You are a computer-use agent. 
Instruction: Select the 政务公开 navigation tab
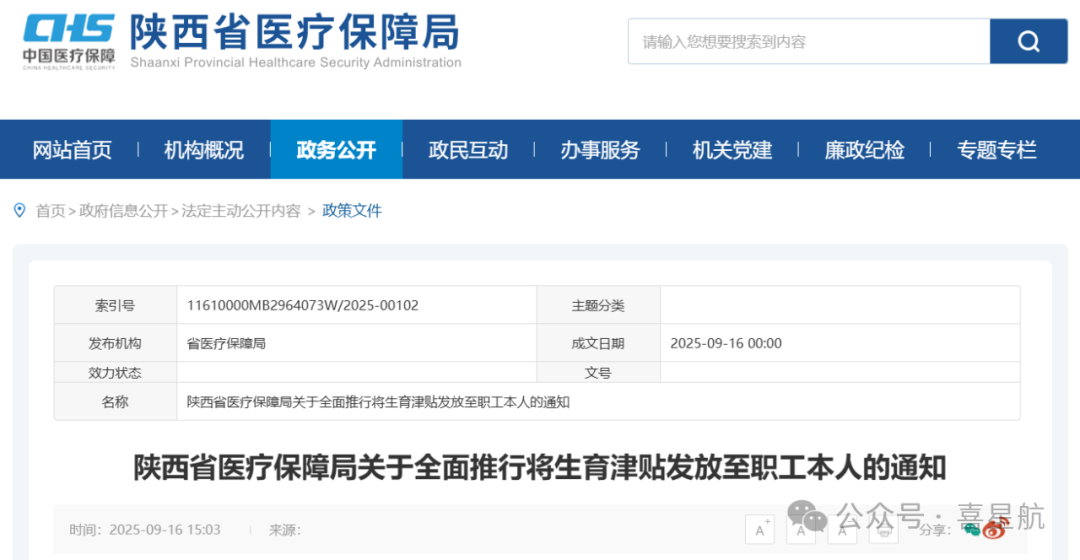(x=336, y=149)
